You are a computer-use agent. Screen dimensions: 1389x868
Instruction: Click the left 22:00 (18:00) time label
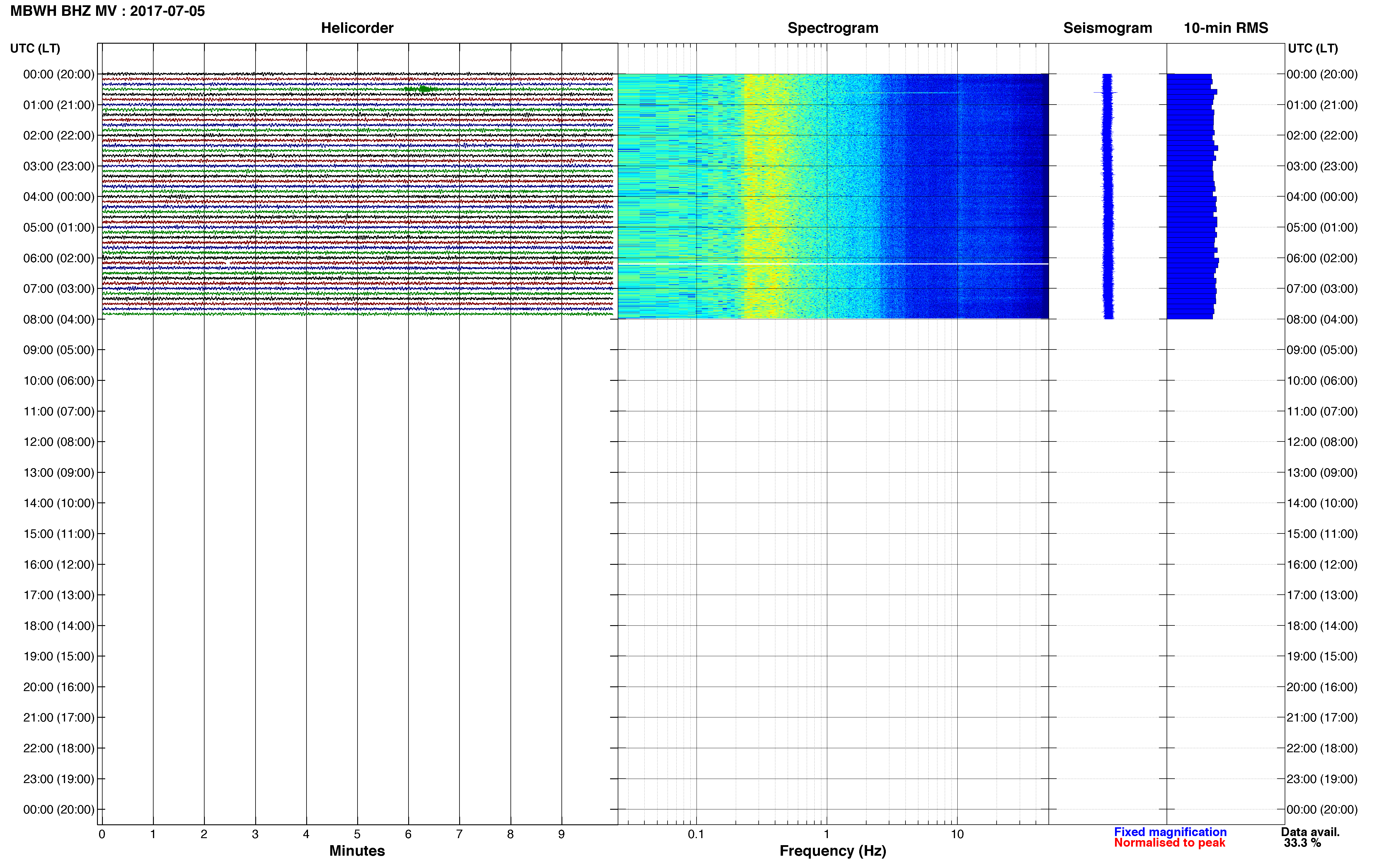(59, 748)
